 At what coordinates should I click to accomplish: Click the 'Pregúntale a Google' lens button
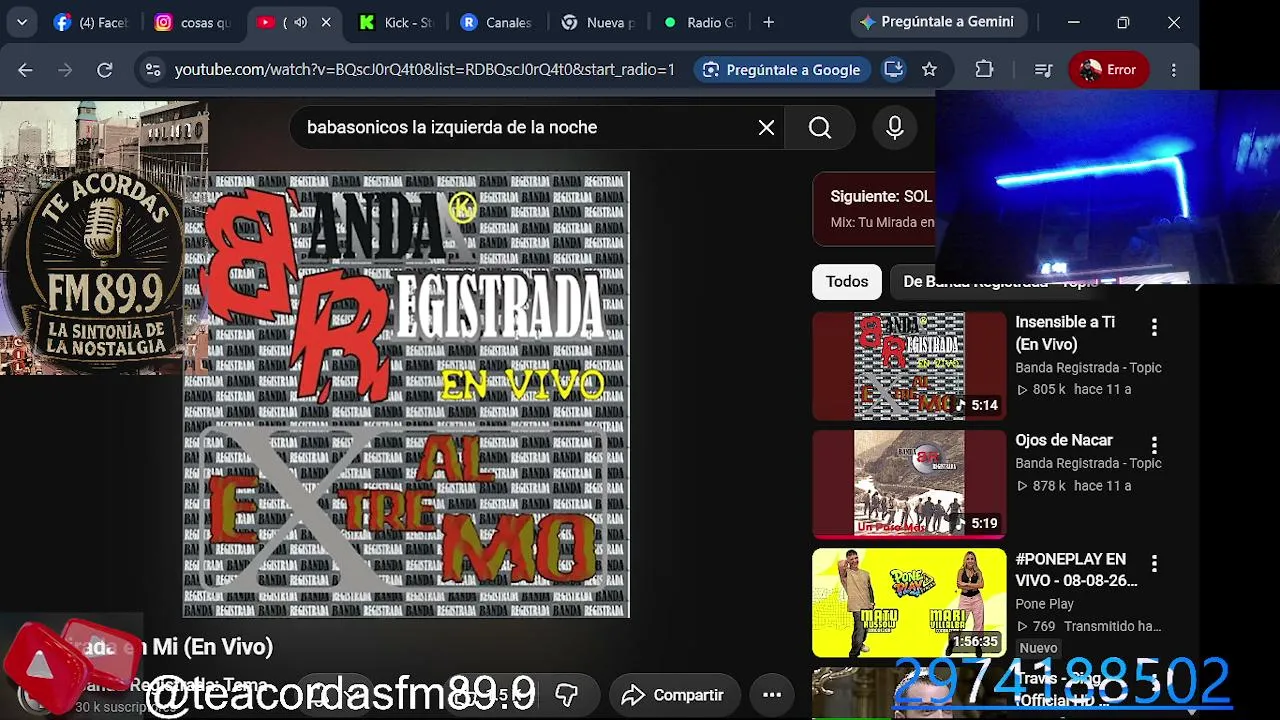[x=782, y=70]
